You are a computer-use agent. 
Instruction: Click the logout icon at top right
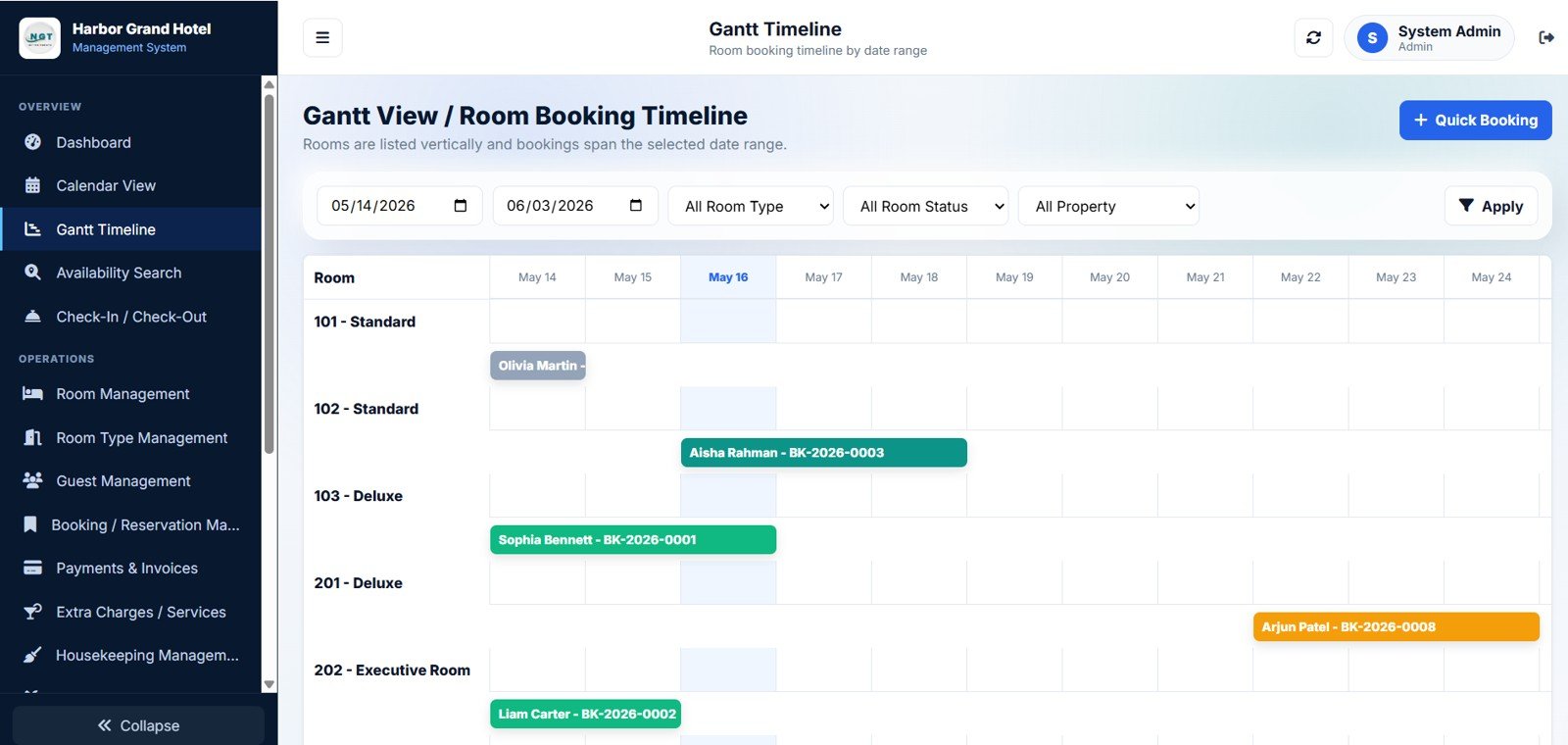(x=1546, y=38)
